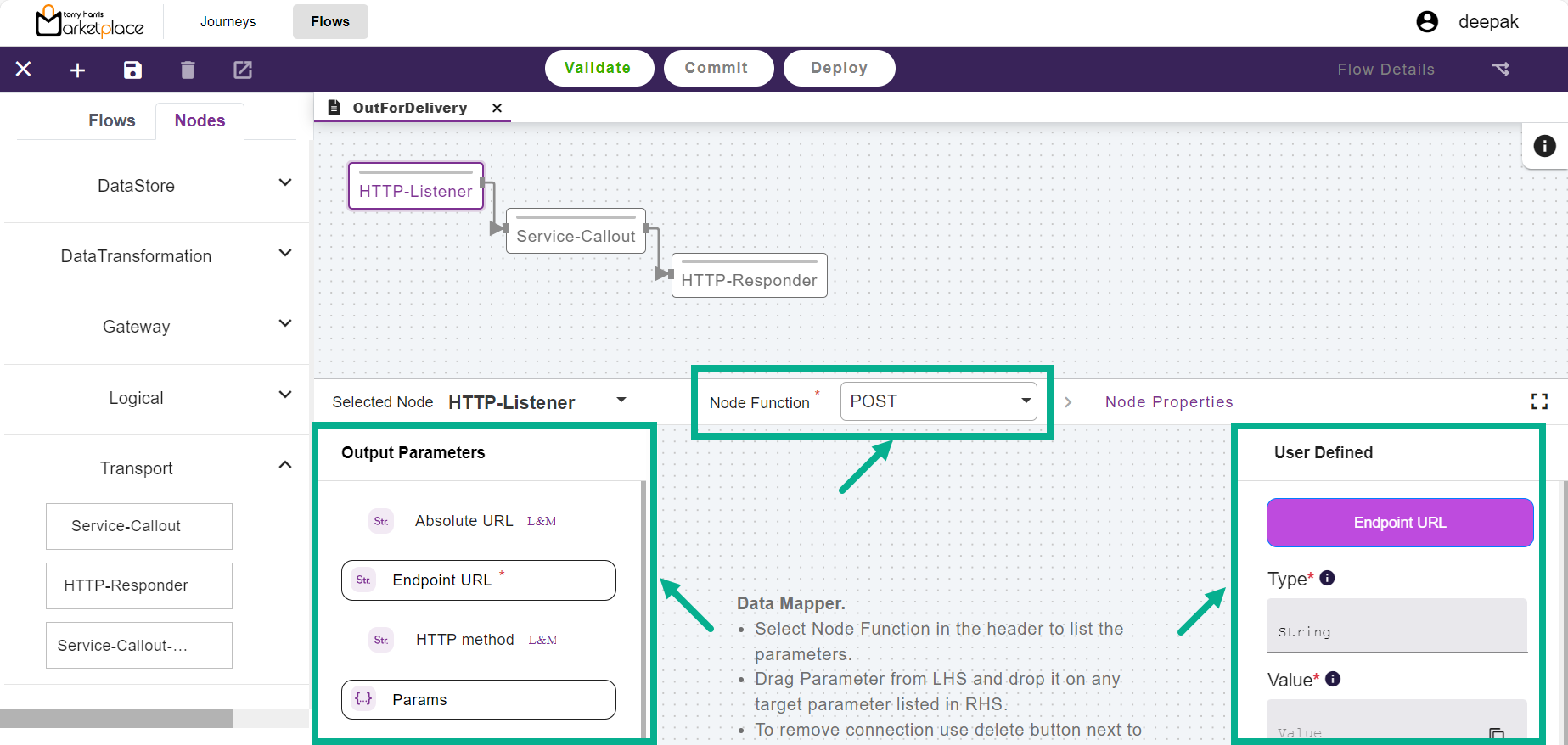Image resolution: width=1568 pixels, height=745 pixels.
Task: Save the flow with floppy disk icon
Action: 132,70
